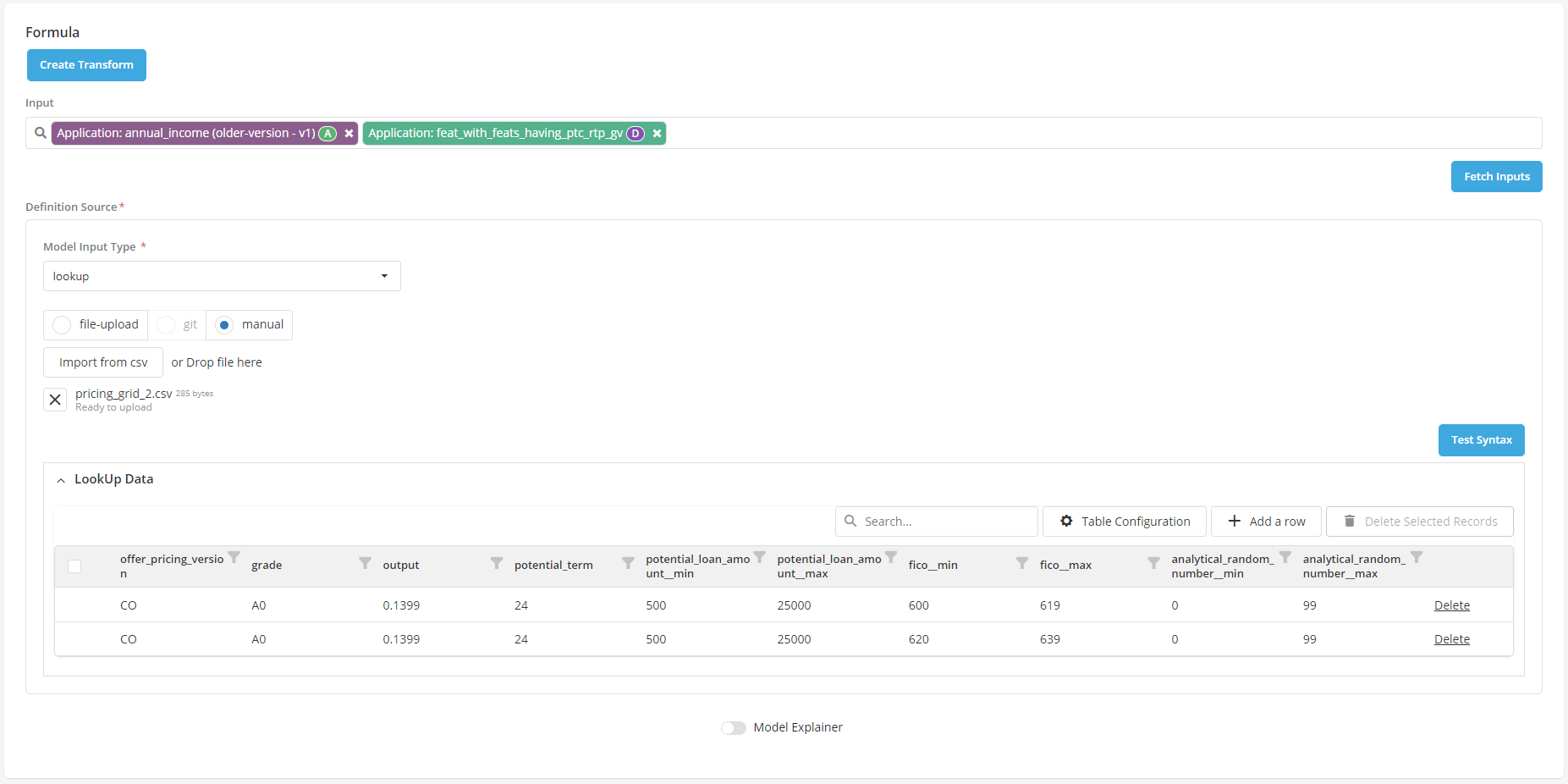Filter the fico__min column
The image size is (1568, 784).
tap(1022, 563)
